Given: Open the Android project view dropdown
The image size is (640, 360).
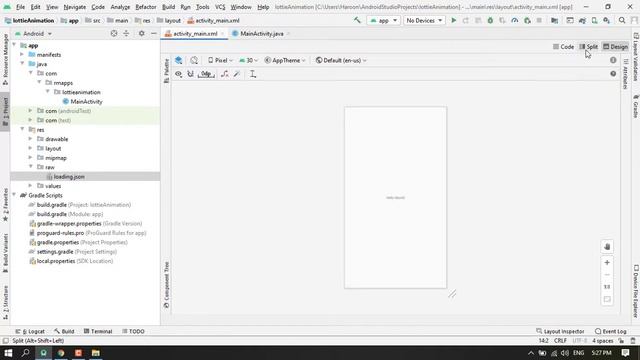Looking at the screenshot, I should pos(33,33).
